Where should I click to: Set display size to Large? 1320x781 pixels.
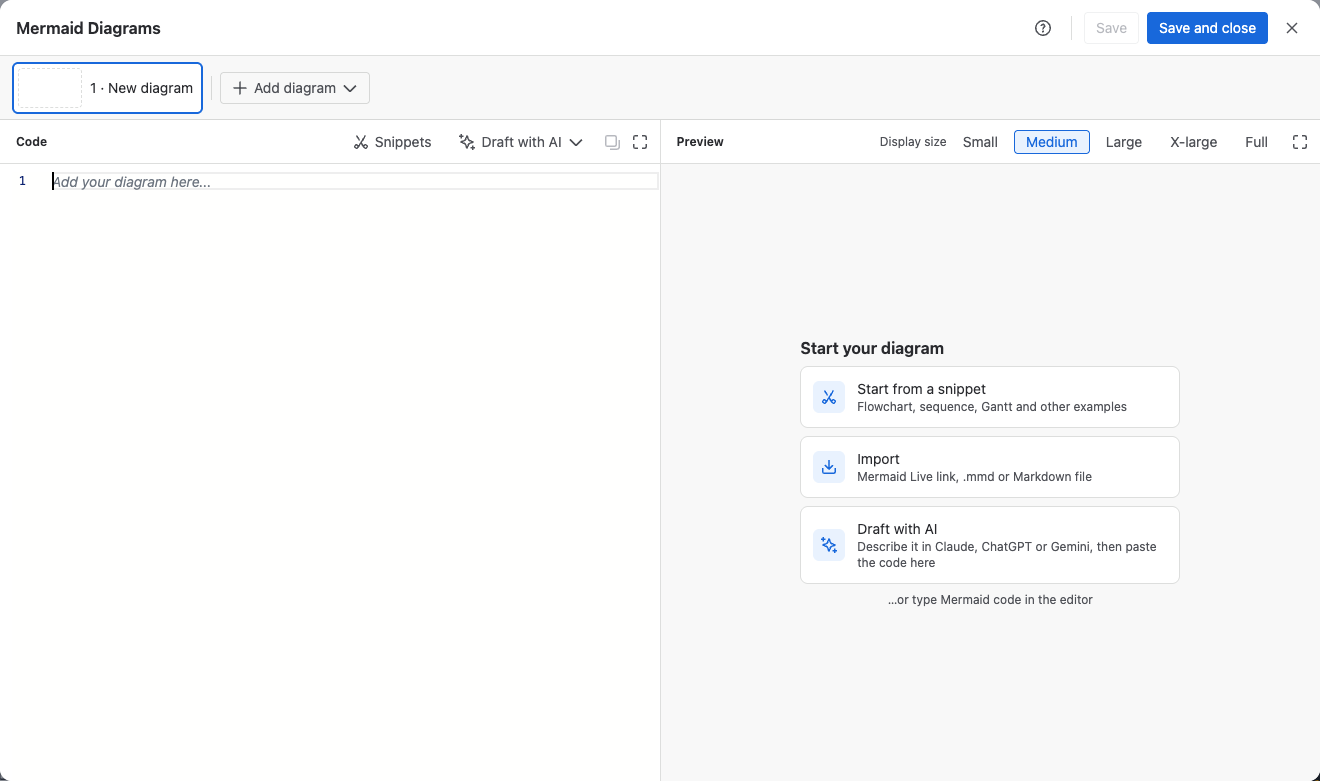(1124, 142)
